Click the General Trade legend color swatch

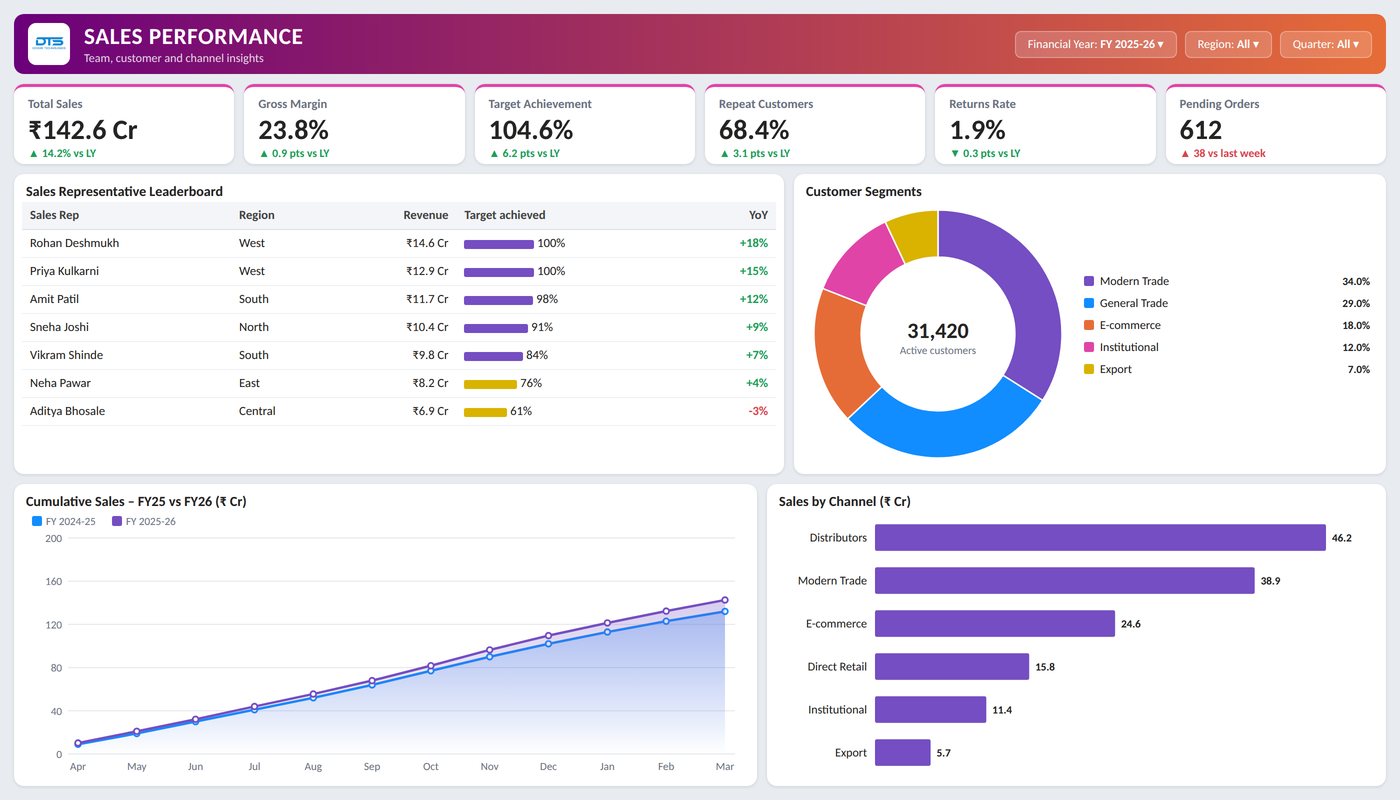coord(1089,303)
